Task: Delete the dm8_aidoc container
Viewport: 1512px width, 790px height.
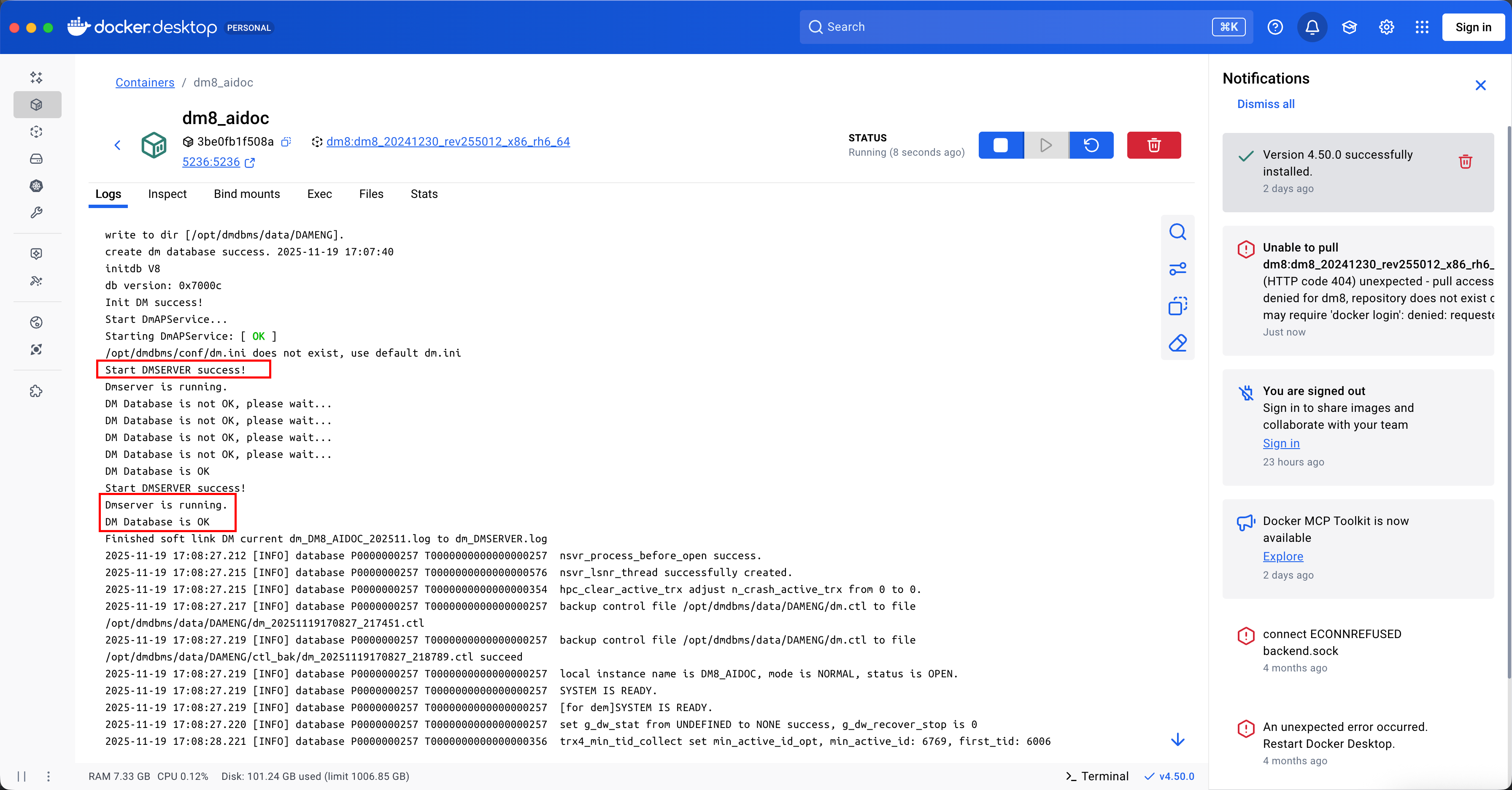Action: (1153, 145)
